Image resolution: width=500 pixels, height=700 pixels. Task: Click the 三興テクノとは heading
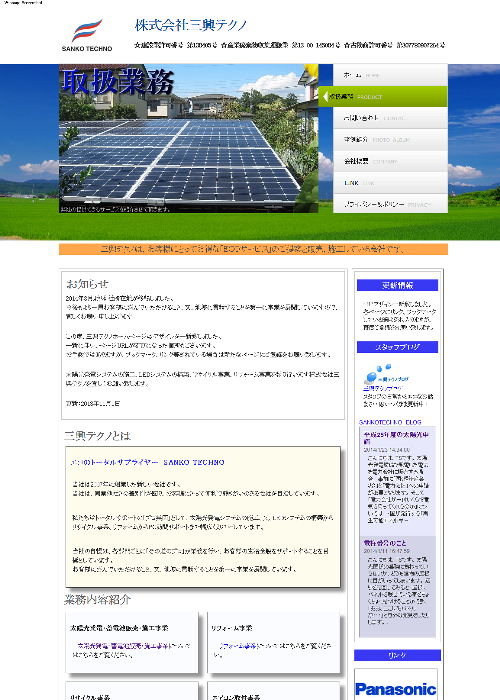point(97,436)
